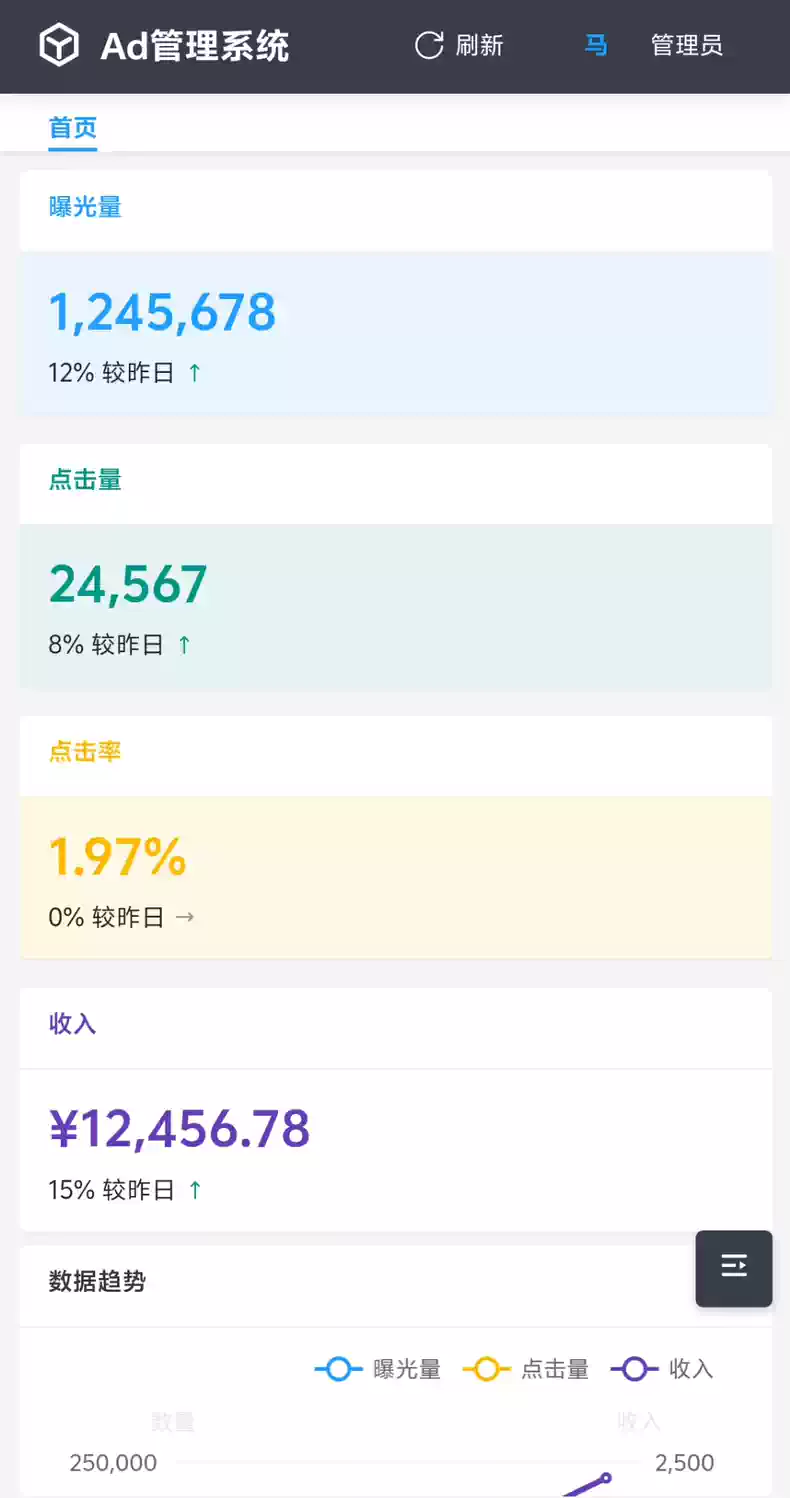This screenshot has height=1498, width=790.
Task: Open the floating dark menu button
Action: point(734,1268)
